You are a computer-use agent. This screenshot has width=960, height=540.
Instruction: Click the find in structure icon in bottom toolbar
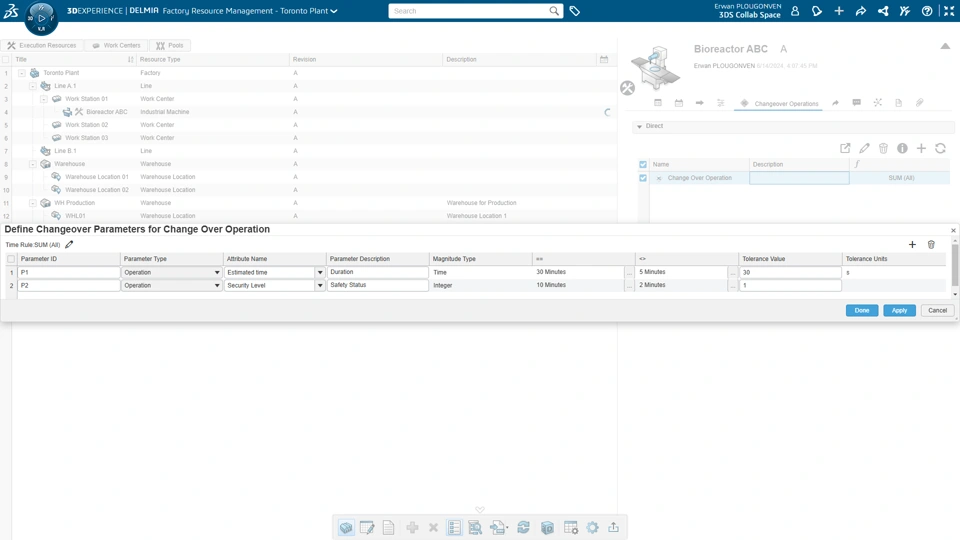click(475, 527)
